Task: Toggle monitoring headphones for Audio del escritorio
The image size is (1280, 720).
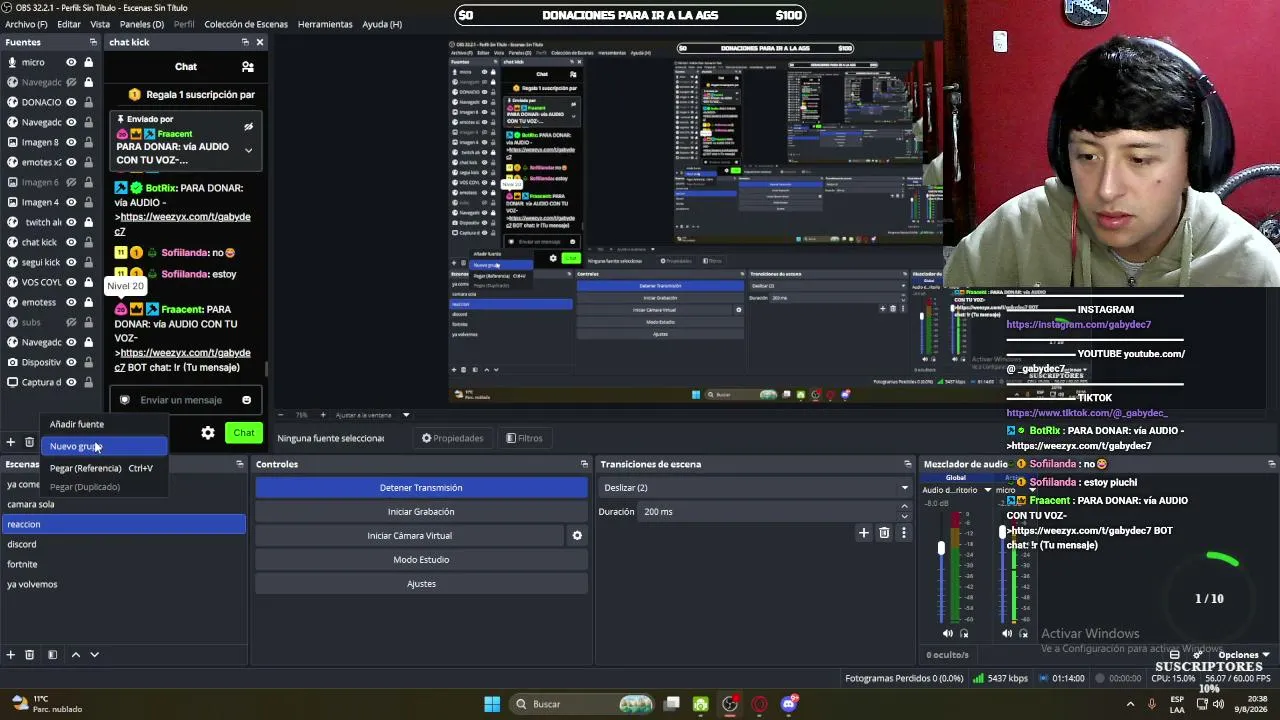Action: point(964,633)
